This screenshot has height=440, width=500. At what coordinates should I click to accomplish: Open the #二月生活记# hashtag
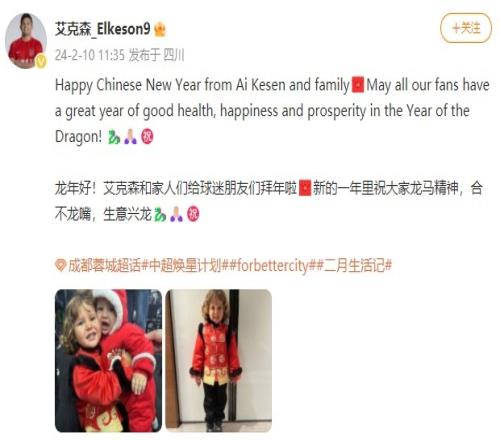(x=354, y=266)
